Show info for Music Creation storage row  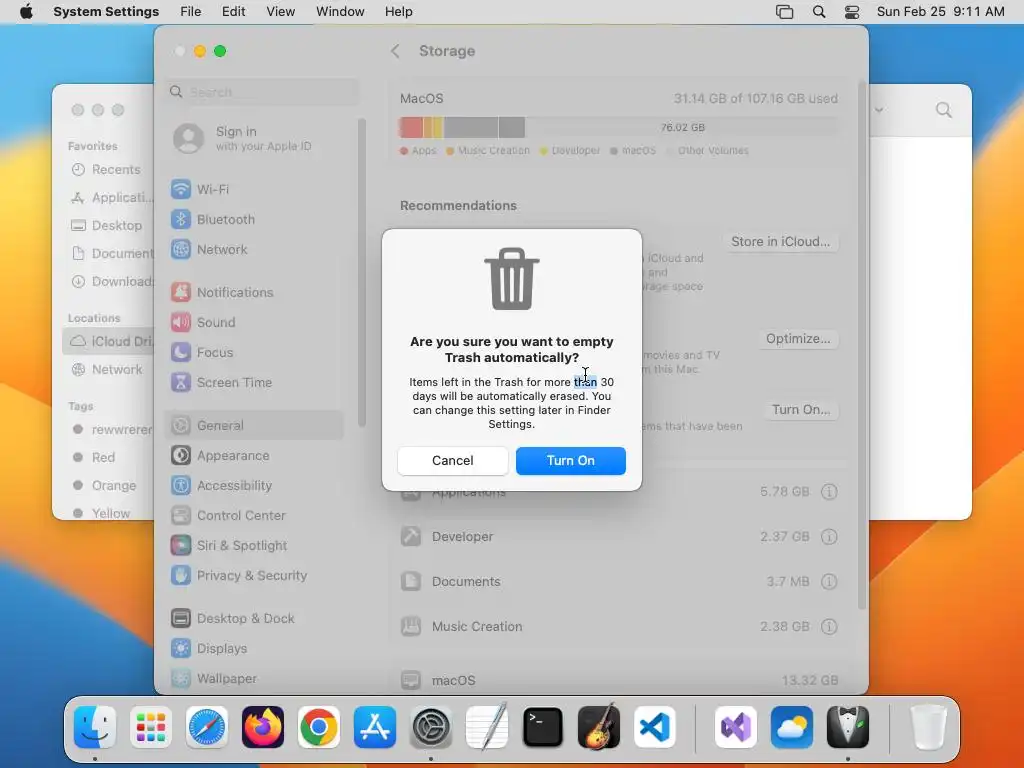829,626
